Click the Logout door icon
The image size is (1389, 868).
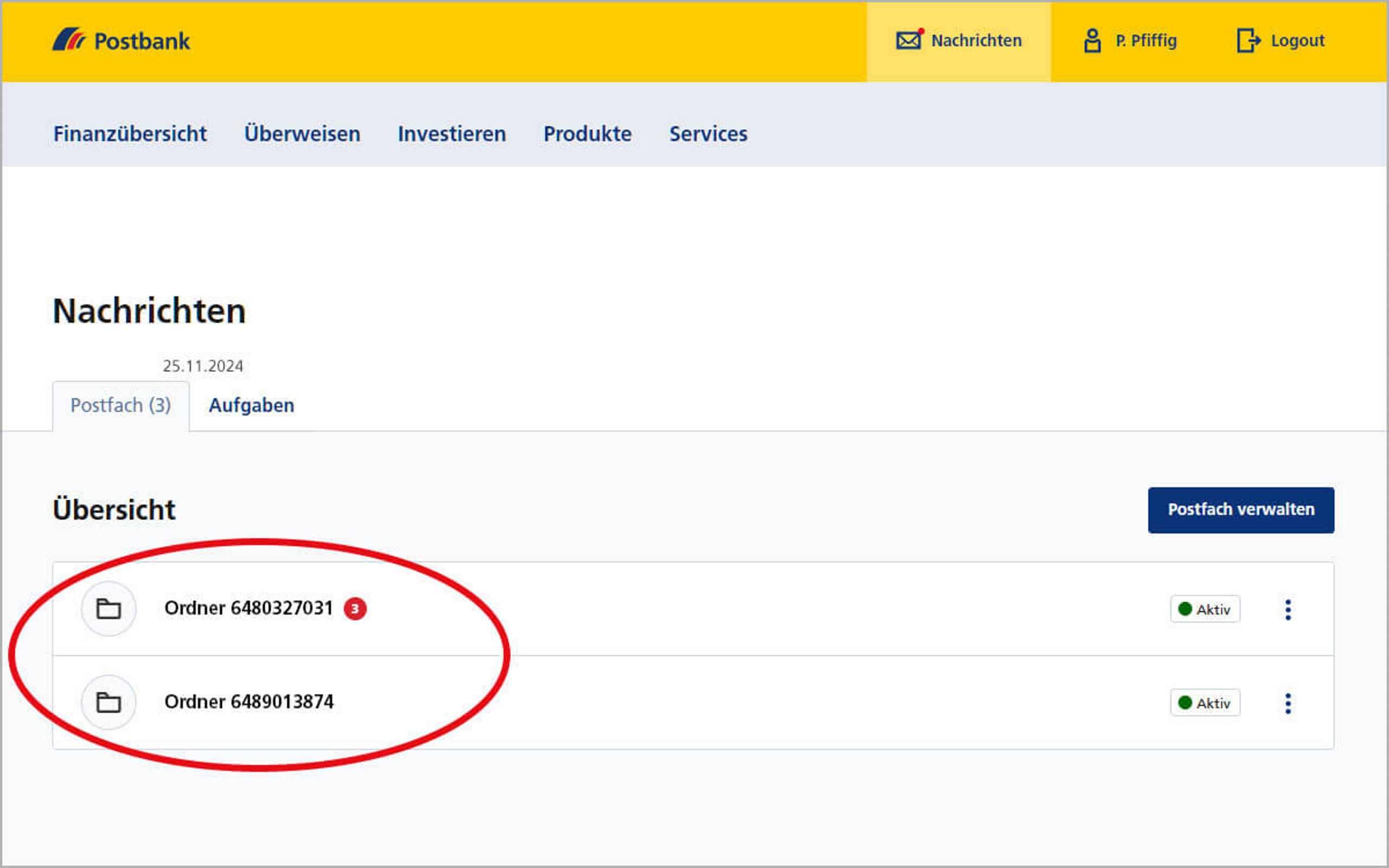click(x=1248, y=41)
